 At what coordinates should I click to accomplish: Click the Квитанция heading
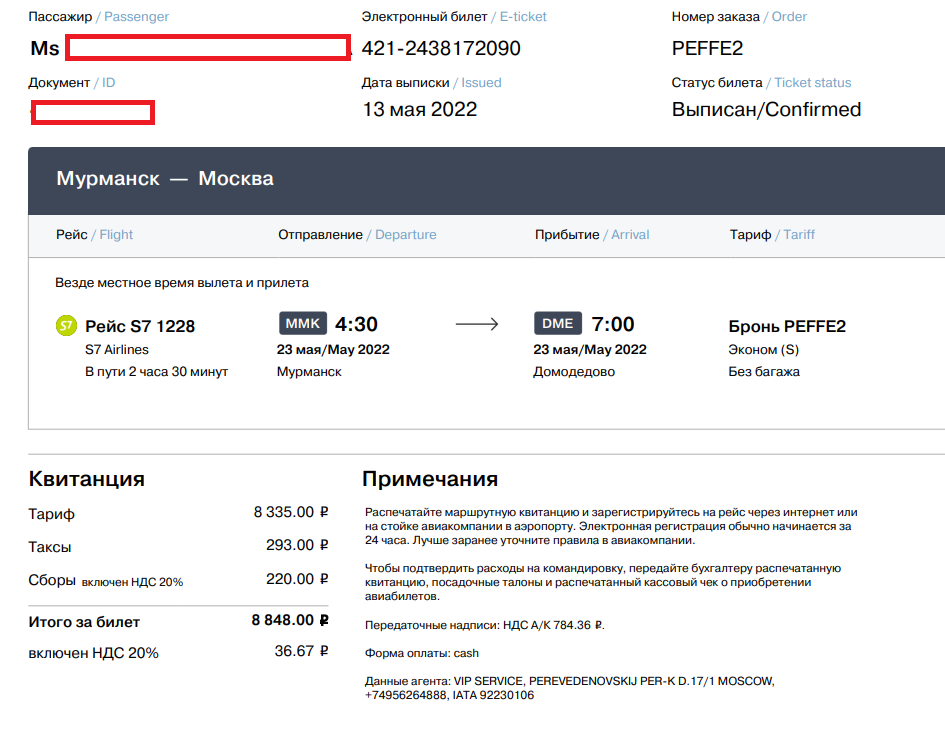click(x=87, y=479)
